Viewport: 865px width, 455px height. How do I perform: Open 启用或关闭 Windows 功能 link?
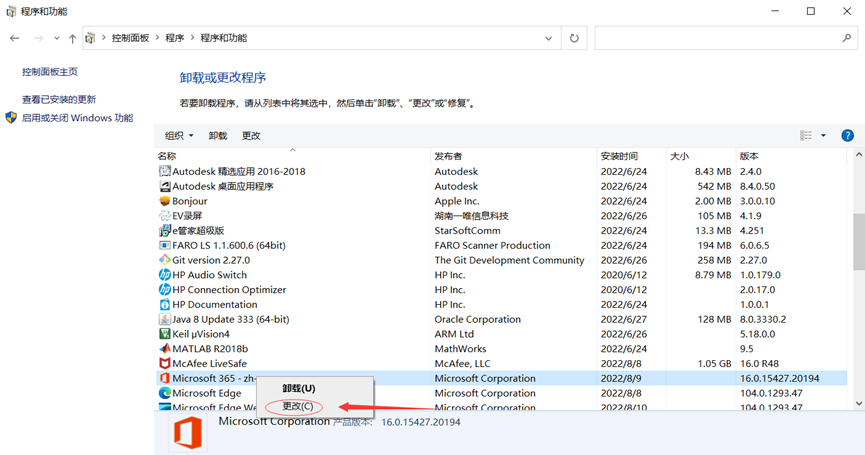tap(77, 117)
